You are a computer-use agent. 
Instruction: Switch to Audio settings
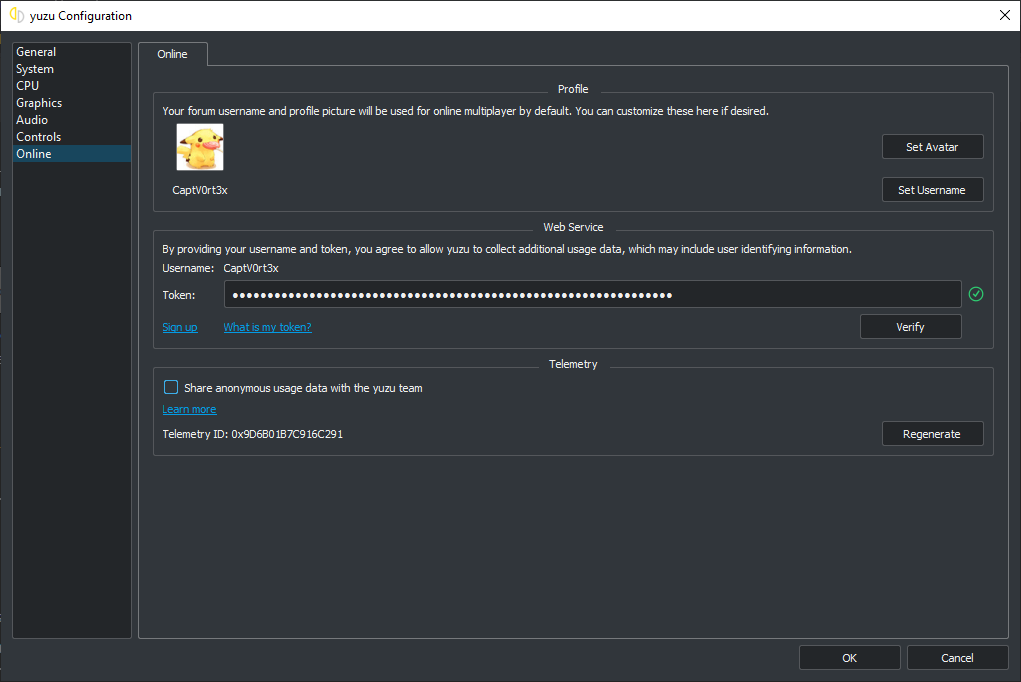pos(72,120)
